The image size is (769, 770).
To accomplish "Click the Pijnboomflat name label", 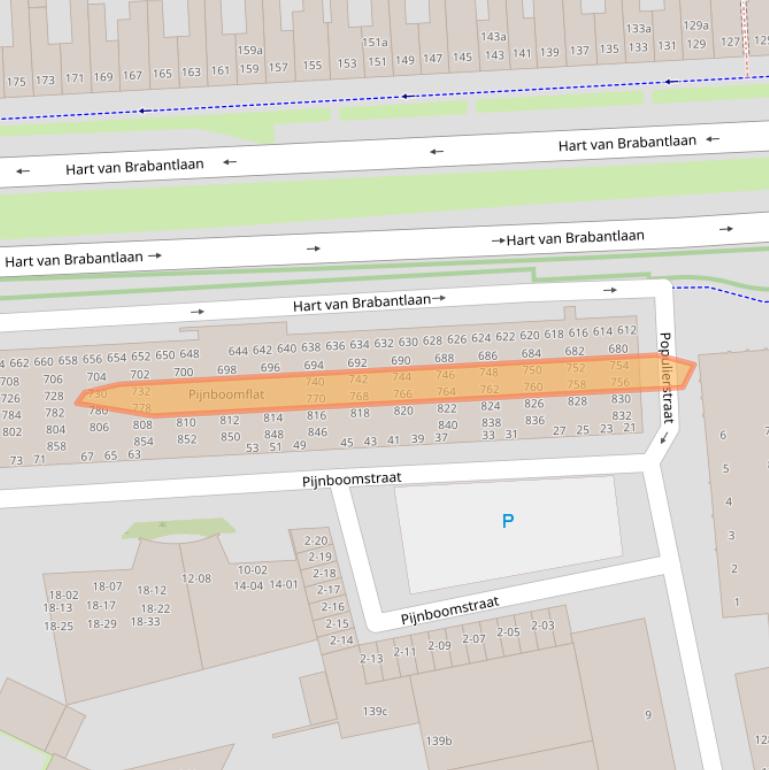I will (226, 395).
